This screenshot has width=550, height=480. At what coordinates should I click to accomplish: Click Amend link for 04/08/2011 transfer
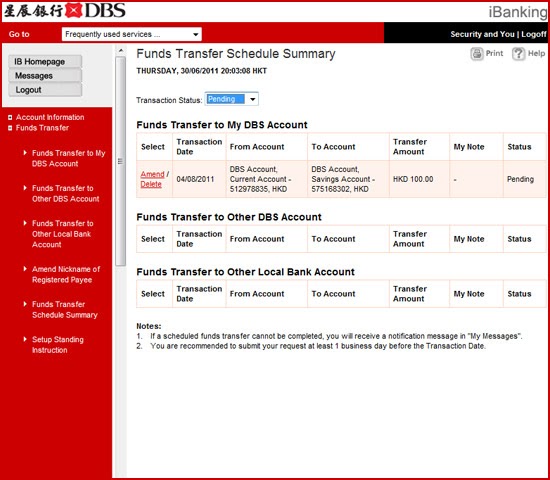point(152,174)
